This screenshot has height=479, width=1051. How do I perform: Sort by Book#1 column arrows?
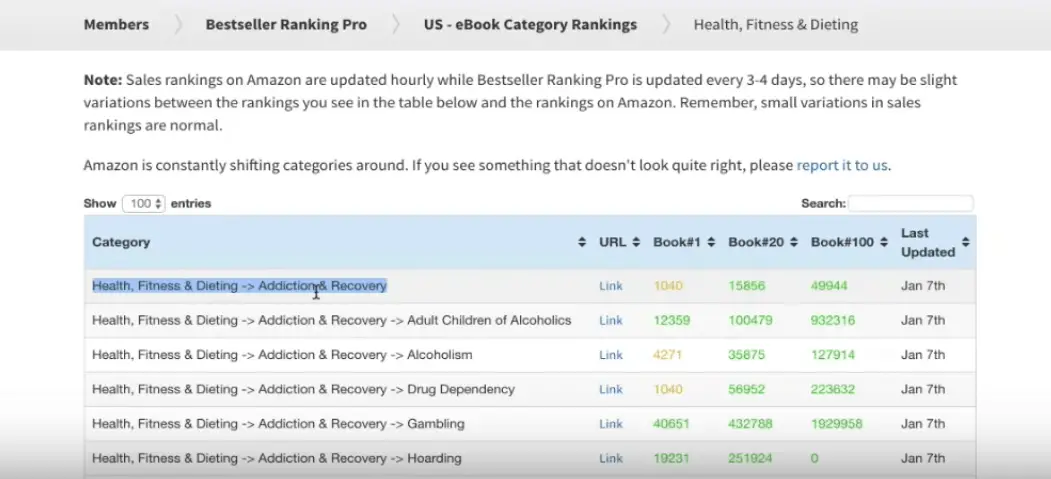pos(711,243)
